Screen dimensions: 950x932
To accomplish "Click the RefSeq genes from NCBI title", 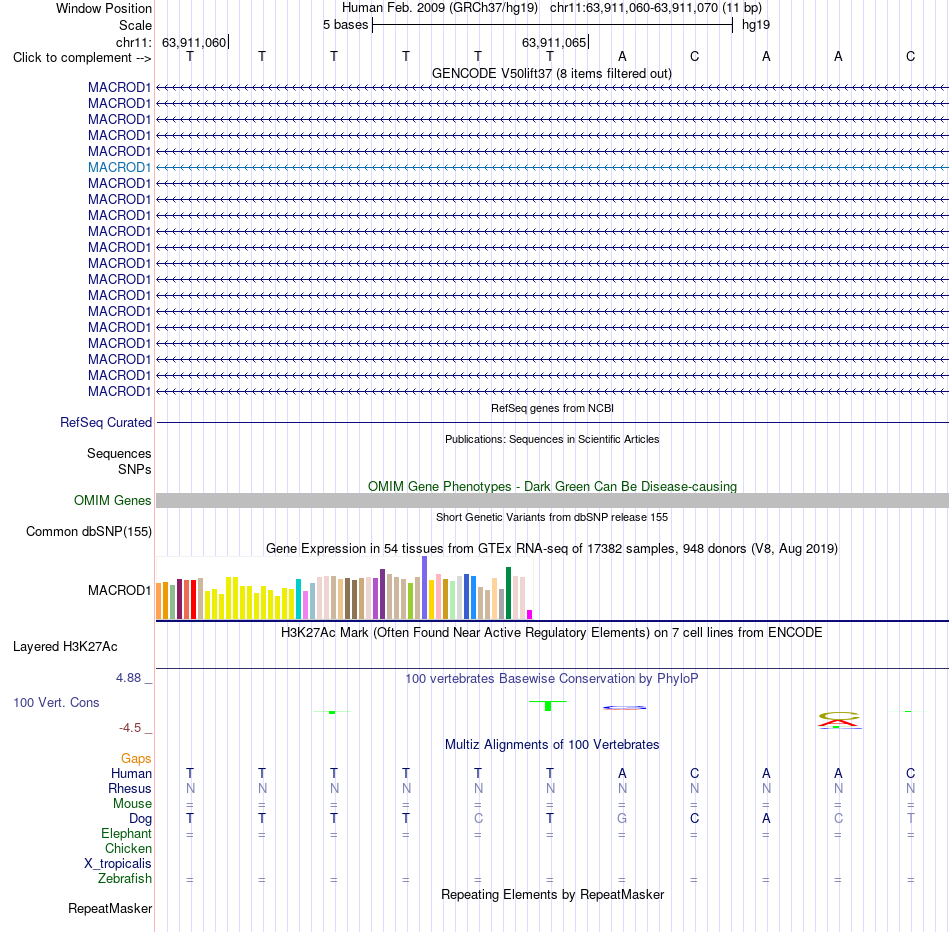I will pos(552,408).
